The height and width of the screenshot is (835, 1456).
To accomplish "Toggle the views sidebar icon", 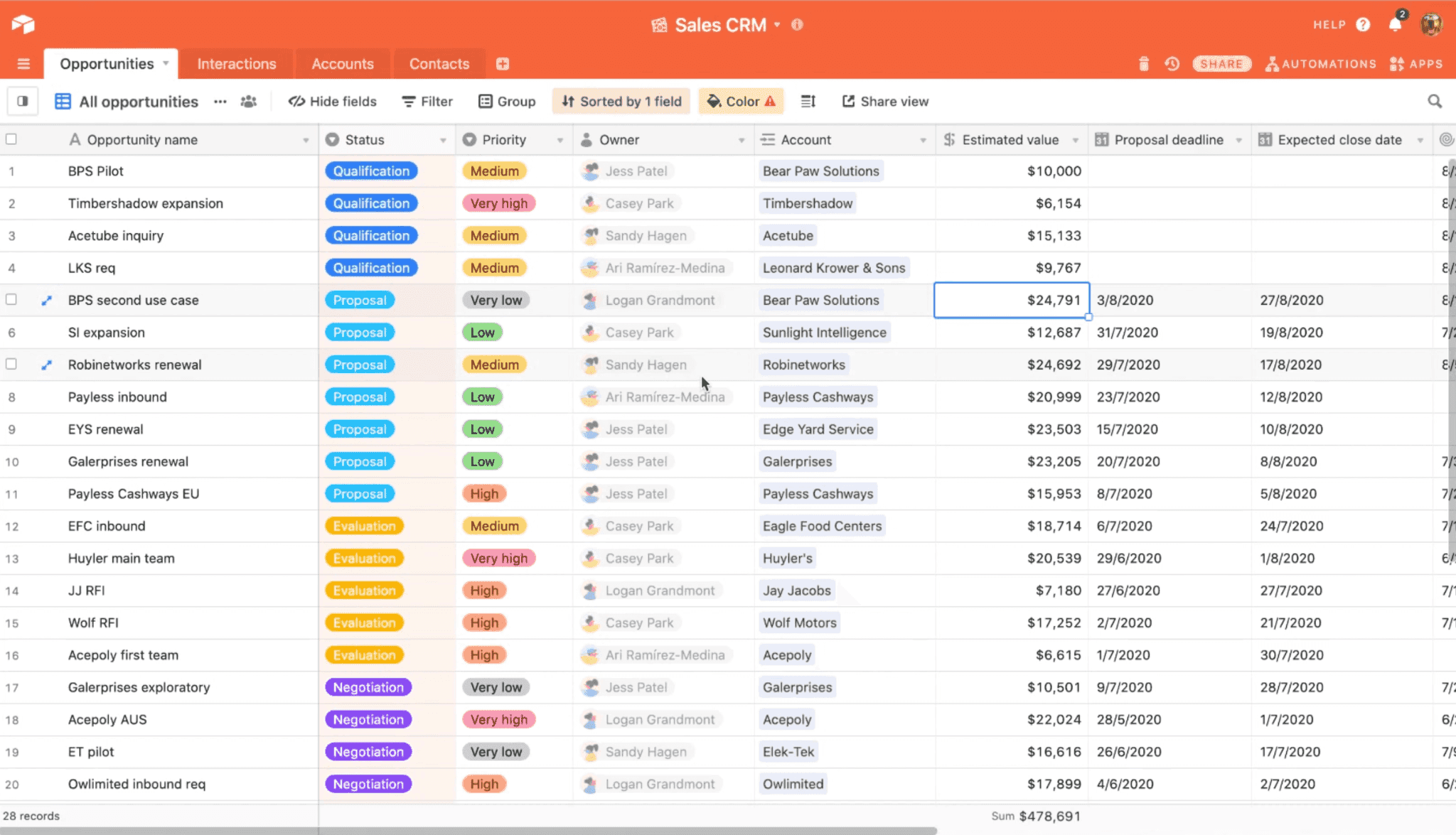I will [x=23, y=102].
